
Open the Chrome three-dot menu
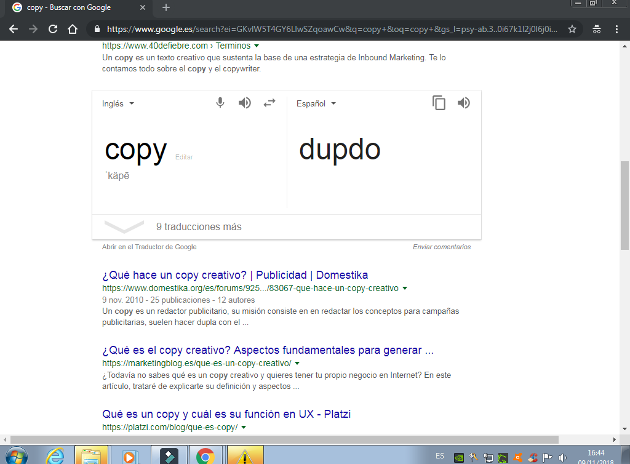tap(617, 29)
